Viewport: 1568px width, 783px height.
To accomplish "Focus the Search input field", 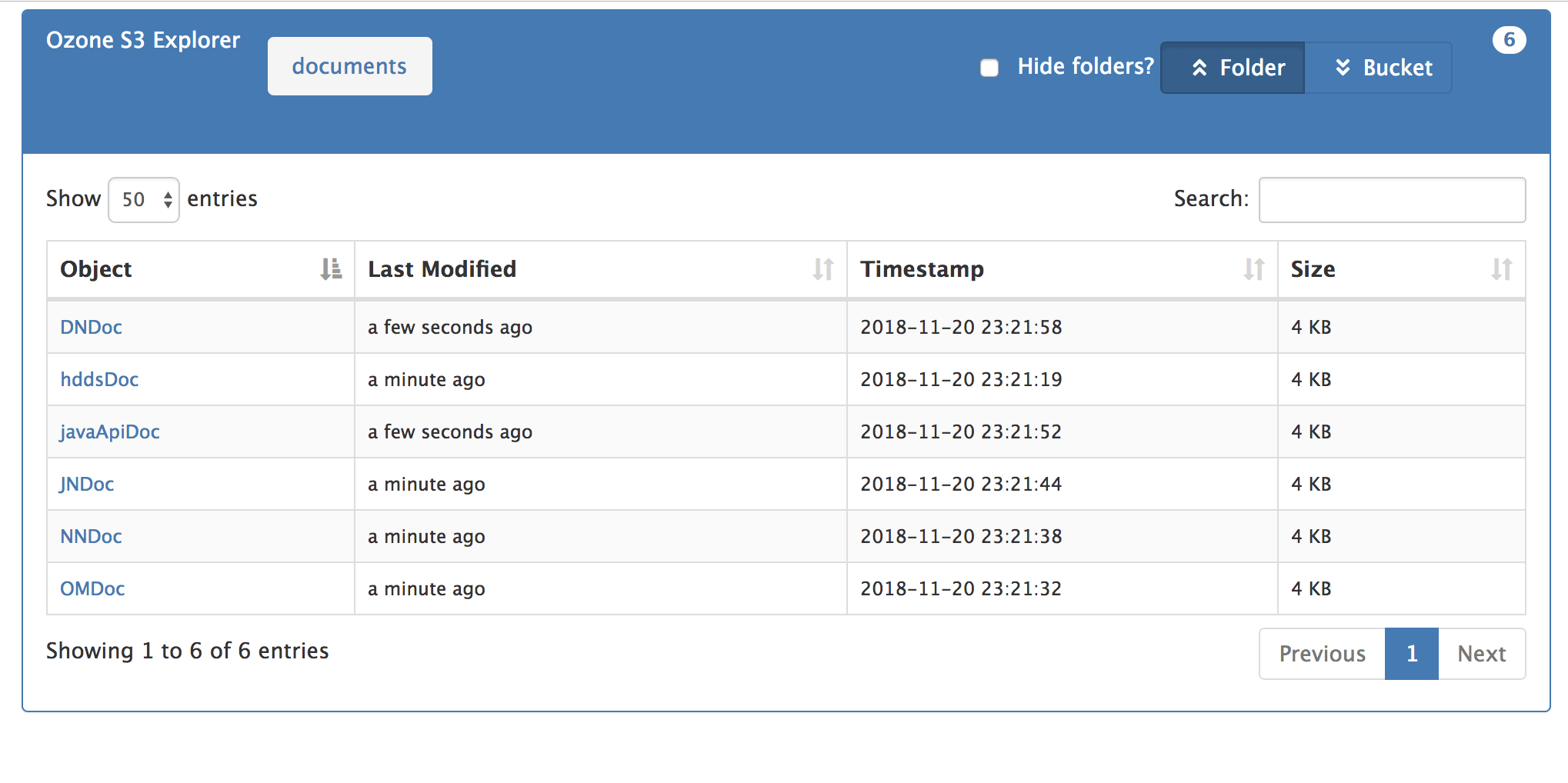I will pyautogui.click(x=1391, y=200).
